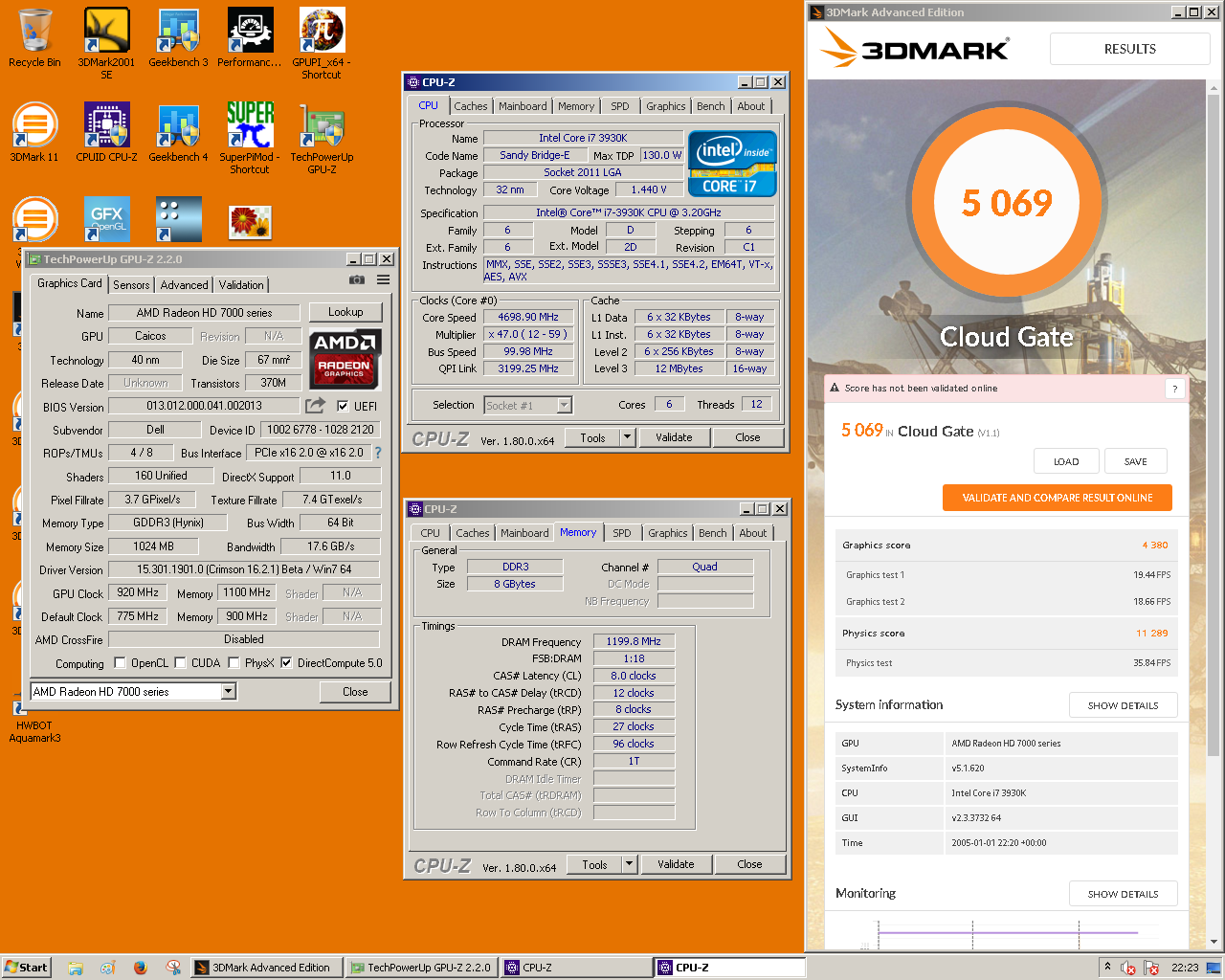Open Graphics tab in upper CPU-Z window

[x=666, y=106]
